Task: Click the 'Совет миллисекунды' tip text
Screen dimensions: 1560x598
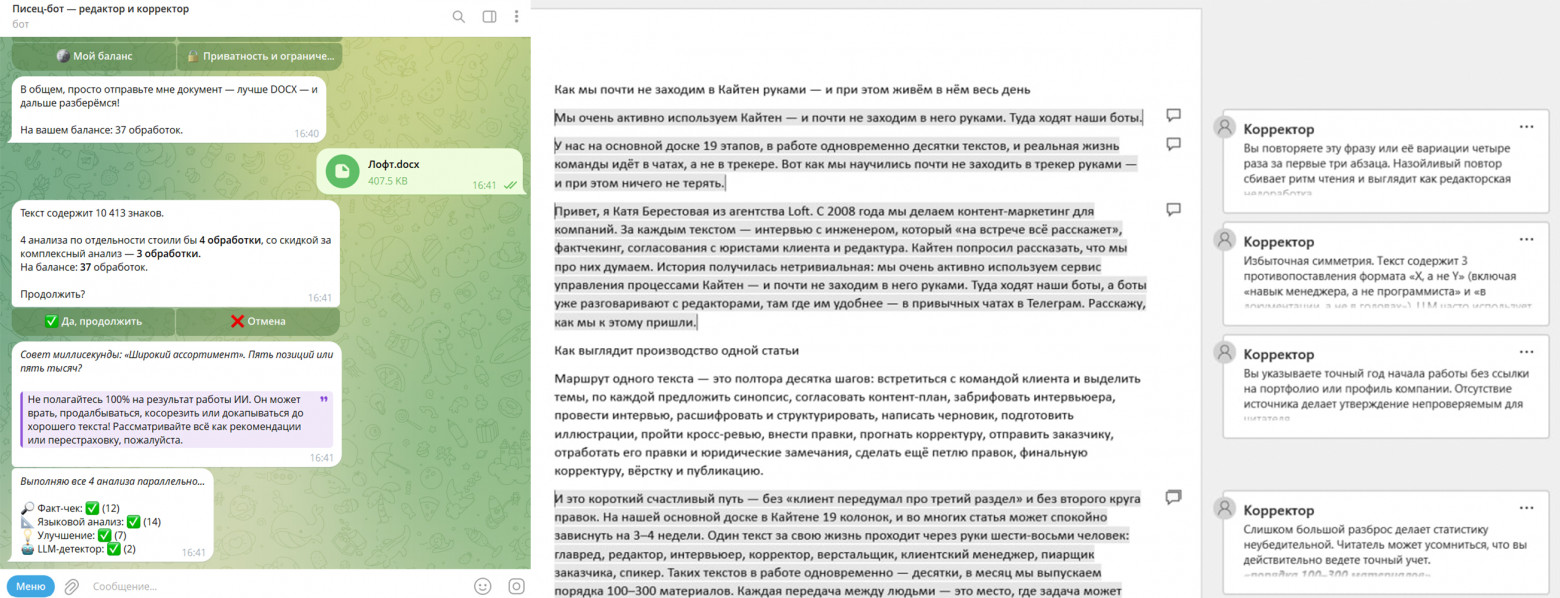Action: [175, 362]
